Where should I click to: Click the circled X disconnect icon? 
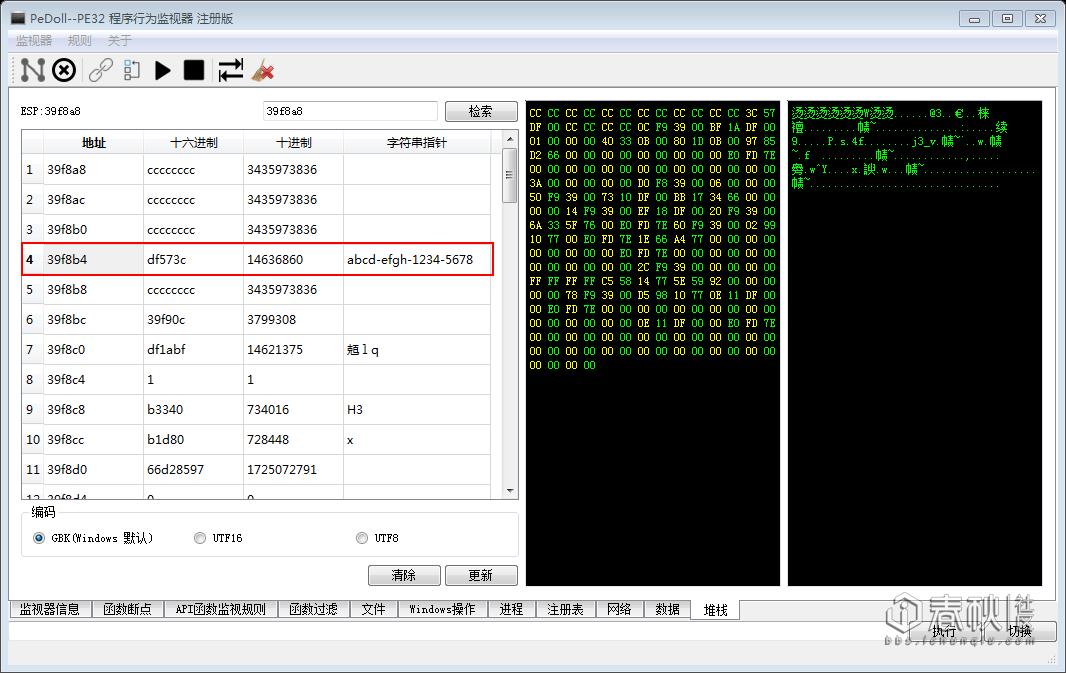click(x=64, y=70)
